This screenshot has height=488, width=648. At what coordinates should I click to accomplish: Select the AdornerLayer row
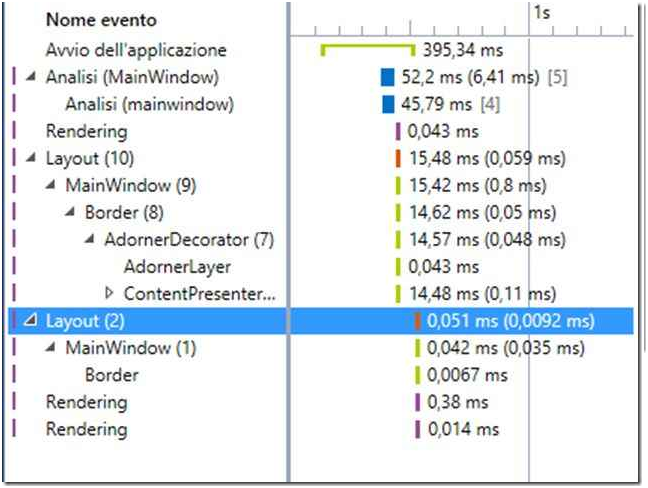pos(321,267)
